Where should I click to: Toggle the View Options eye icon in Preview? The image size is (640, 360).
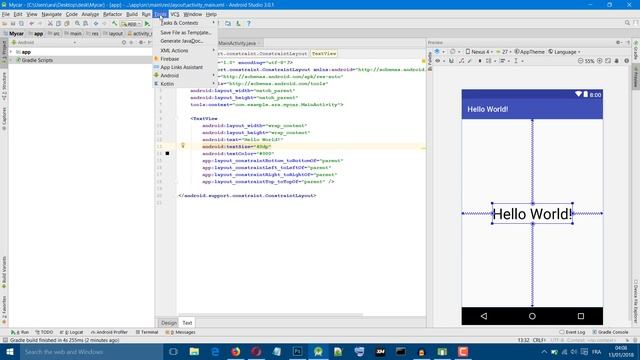click(x=438, y=61)
